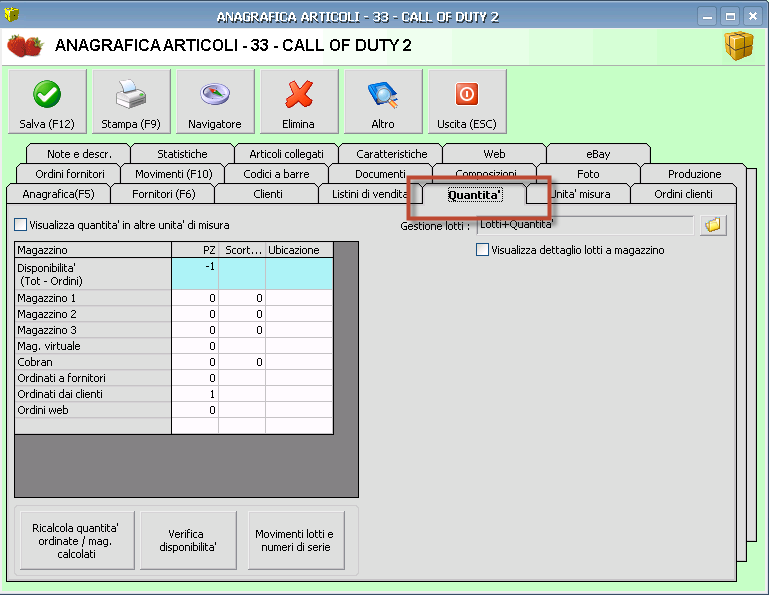Select the Mag. virtuale row label
Image resolution: width=769 pixels, height=595 pixels.
pyautogui.click(x=93, y=346)
